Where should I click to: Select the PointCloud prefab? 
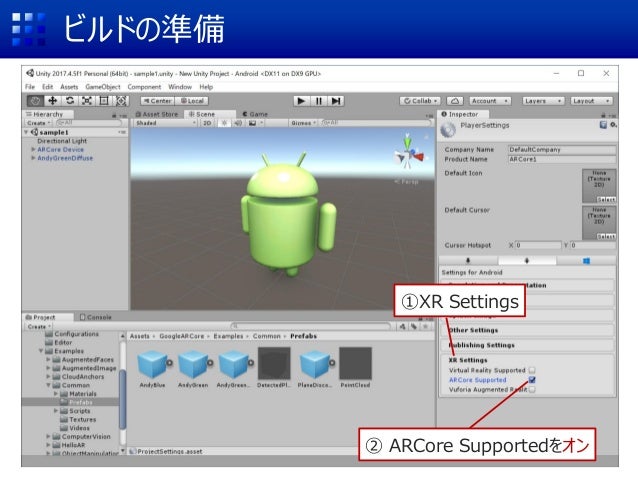[x=355, y=367]
